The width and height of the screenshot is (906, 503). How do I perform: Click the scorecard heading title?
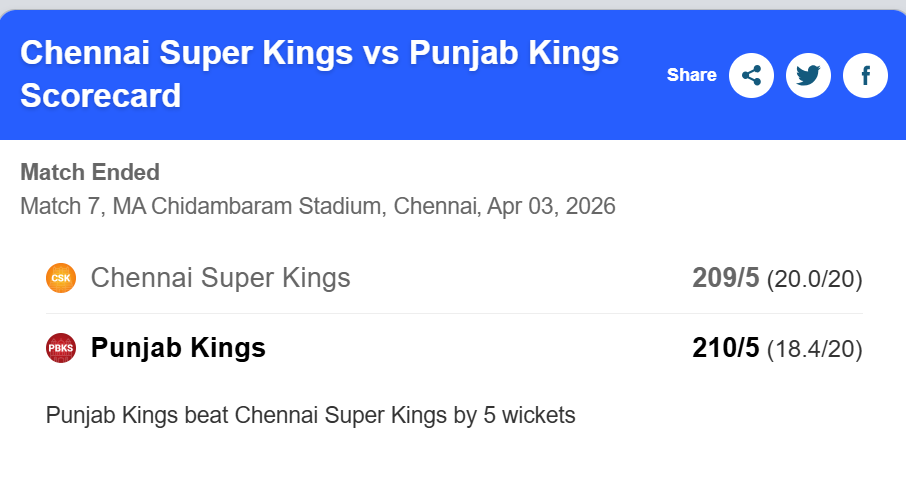pyautogui.click(x=320, y=53)
